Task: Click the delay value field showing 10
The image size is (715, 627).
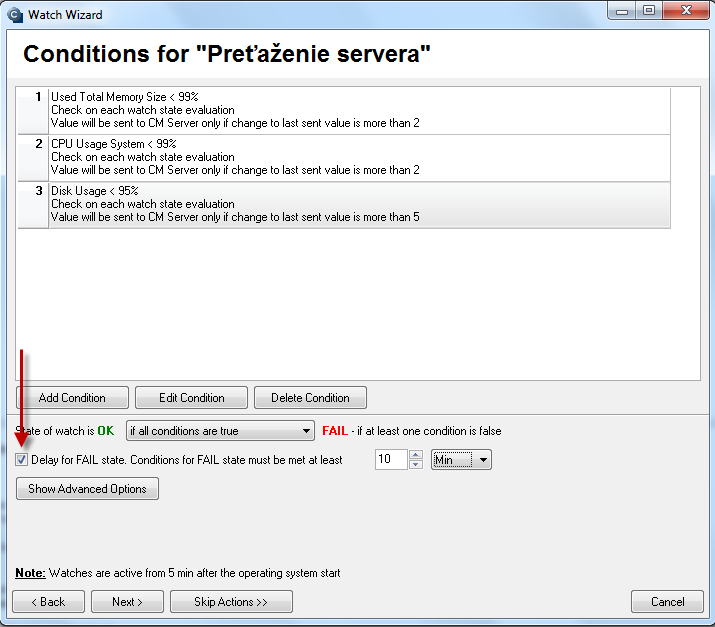Action: [391, 459]
